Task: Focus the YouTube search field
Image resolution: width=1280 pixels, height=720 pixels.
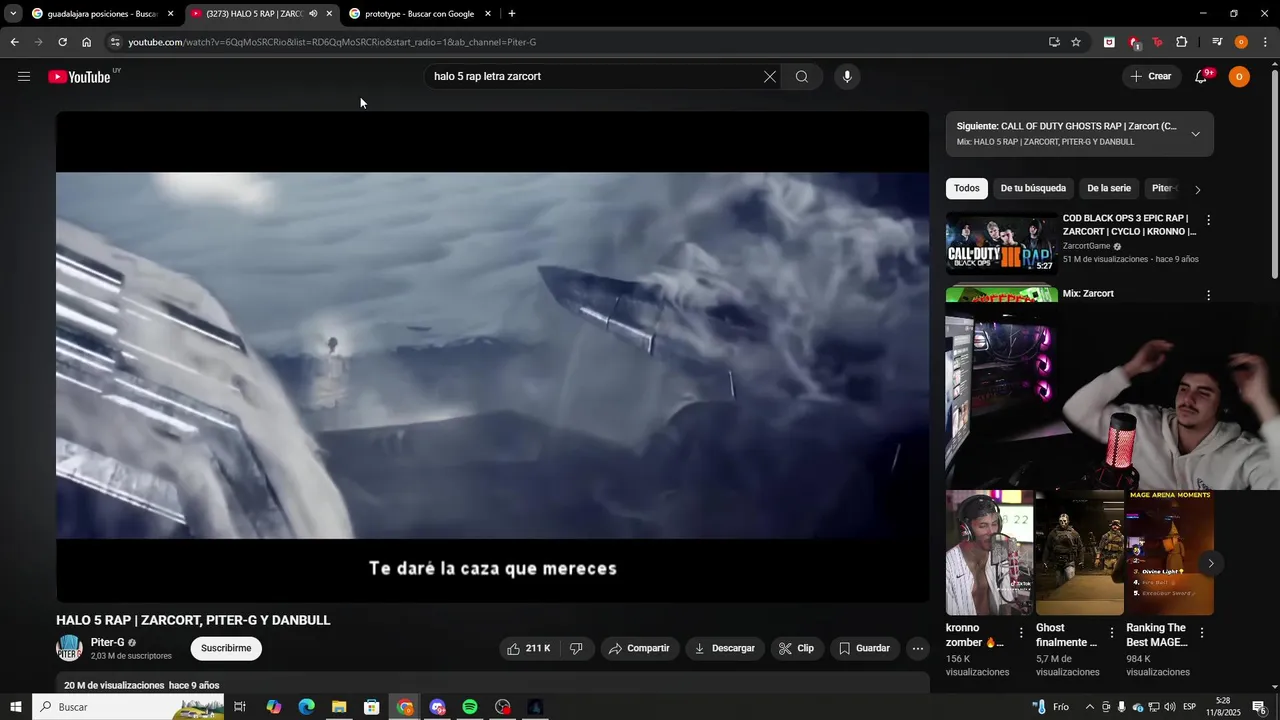Action: (x=595, y=77)
